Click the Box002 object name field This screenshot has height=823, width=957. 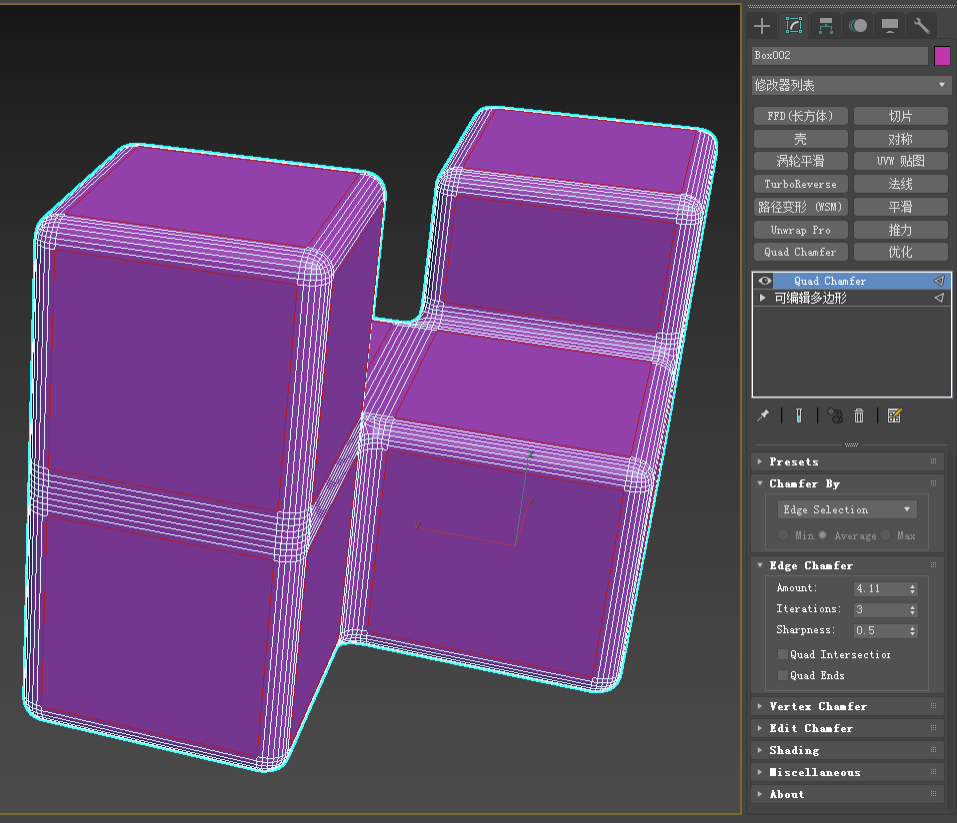[x=839, y=56]
